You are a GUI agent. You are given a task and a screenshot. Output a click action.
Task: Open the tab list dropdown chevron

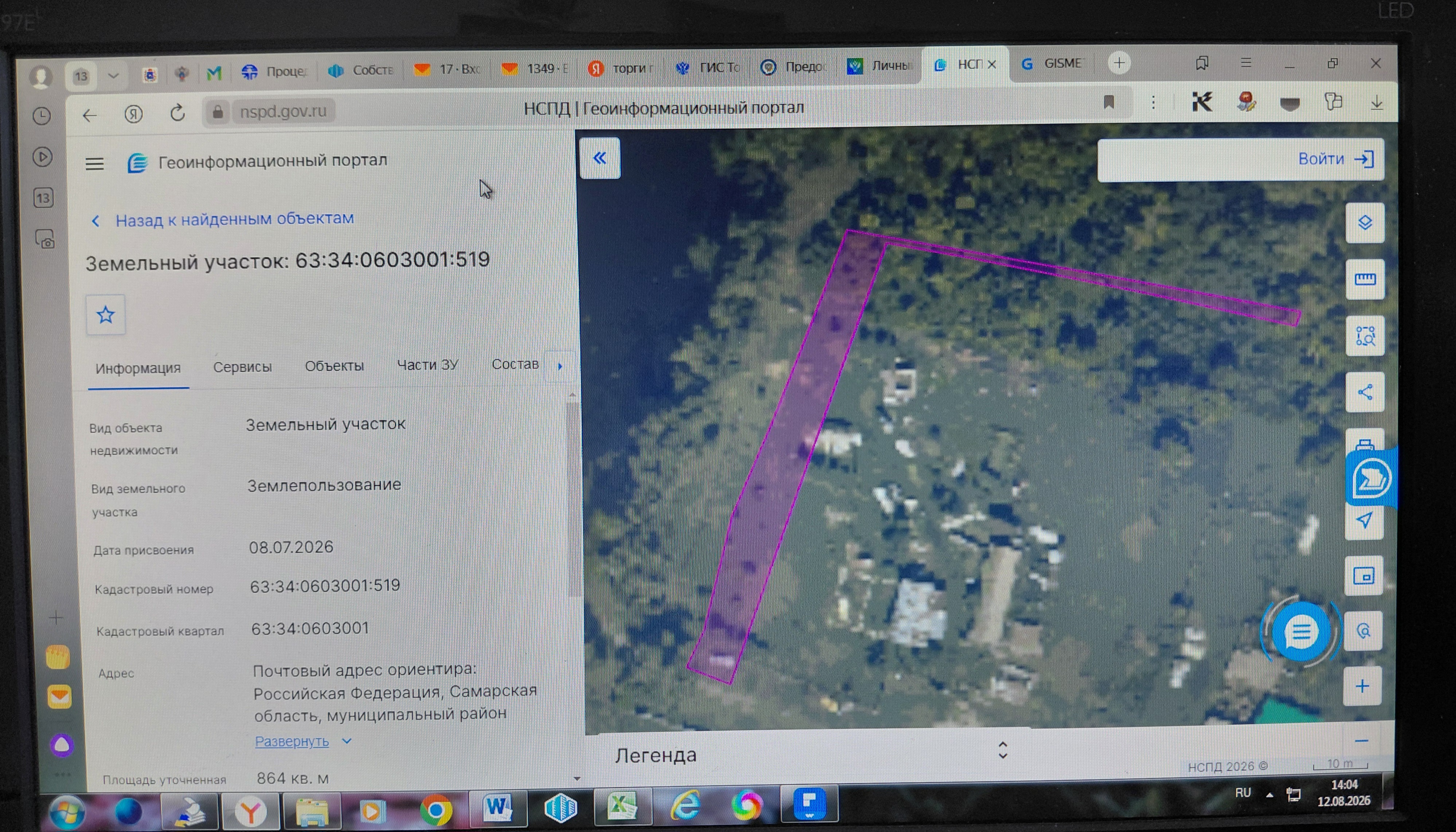[113, 75]
